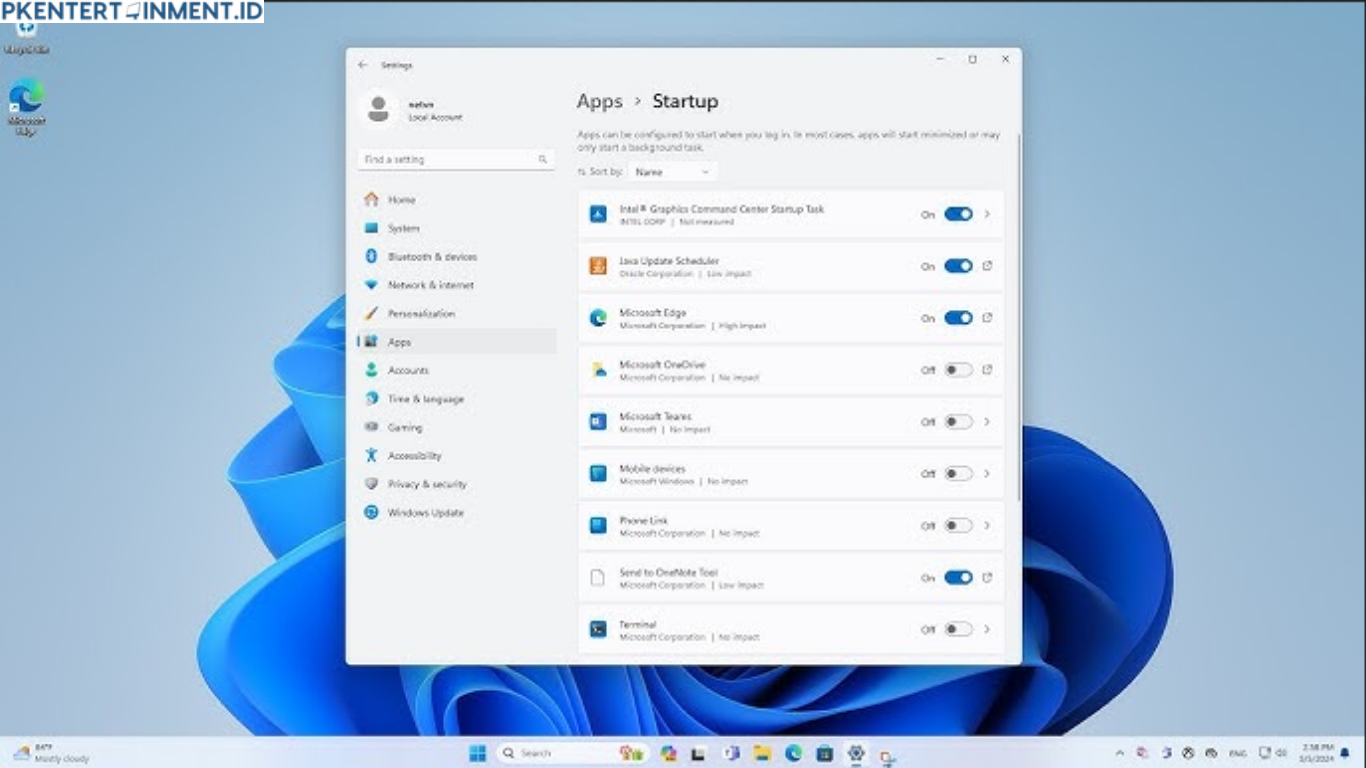Turn off Microsoft Edge startup toggle
Viewport: 1366px width, 768px height.
[958, 318]
